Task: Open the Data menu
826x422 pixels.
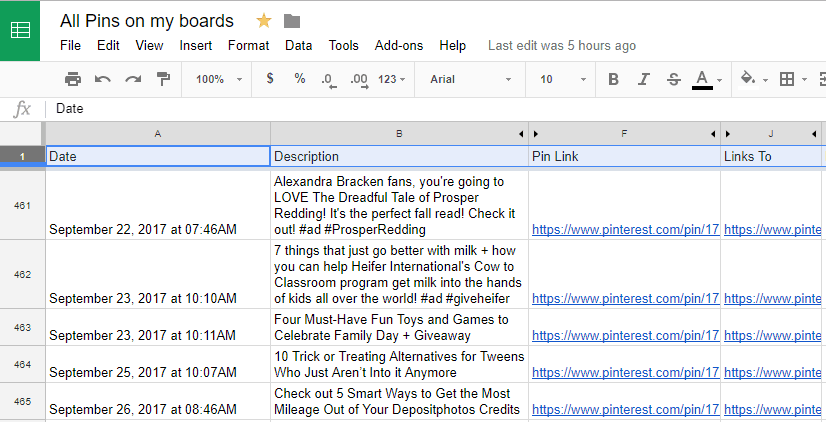Action: [299, 45]
